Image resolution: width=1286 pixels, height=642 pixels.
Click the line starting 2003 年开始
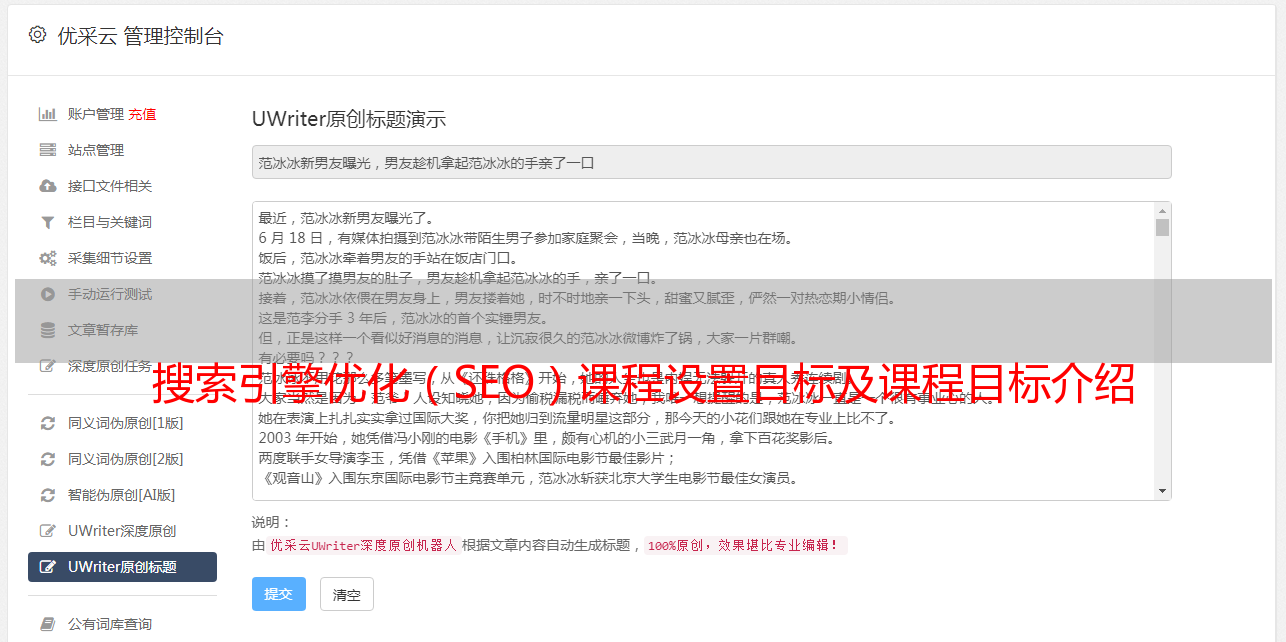pyautogui.click(x=546, y=438)
